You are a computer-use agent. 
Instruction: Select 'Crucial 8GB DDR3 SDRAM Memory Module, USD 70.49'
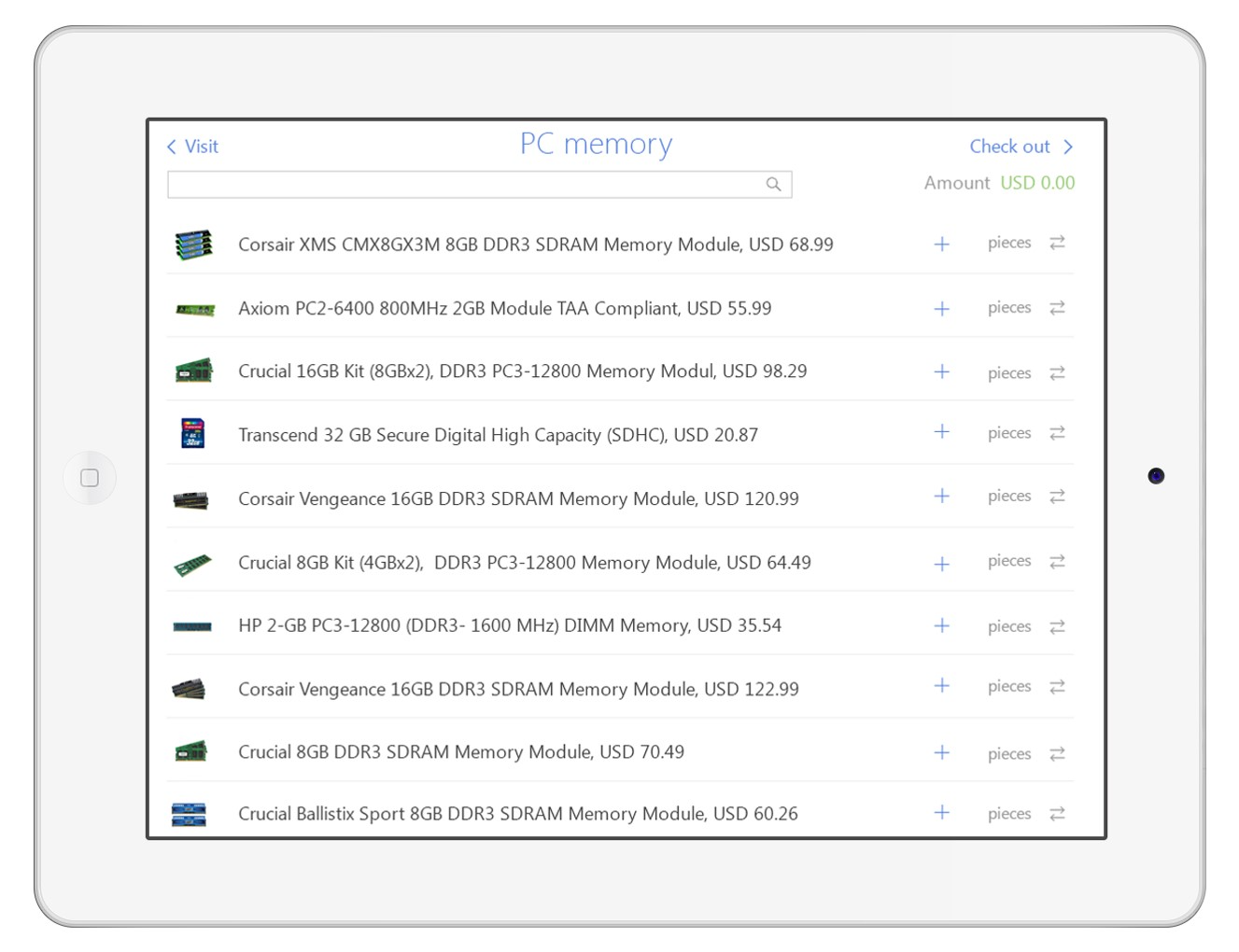pos(461,752)
